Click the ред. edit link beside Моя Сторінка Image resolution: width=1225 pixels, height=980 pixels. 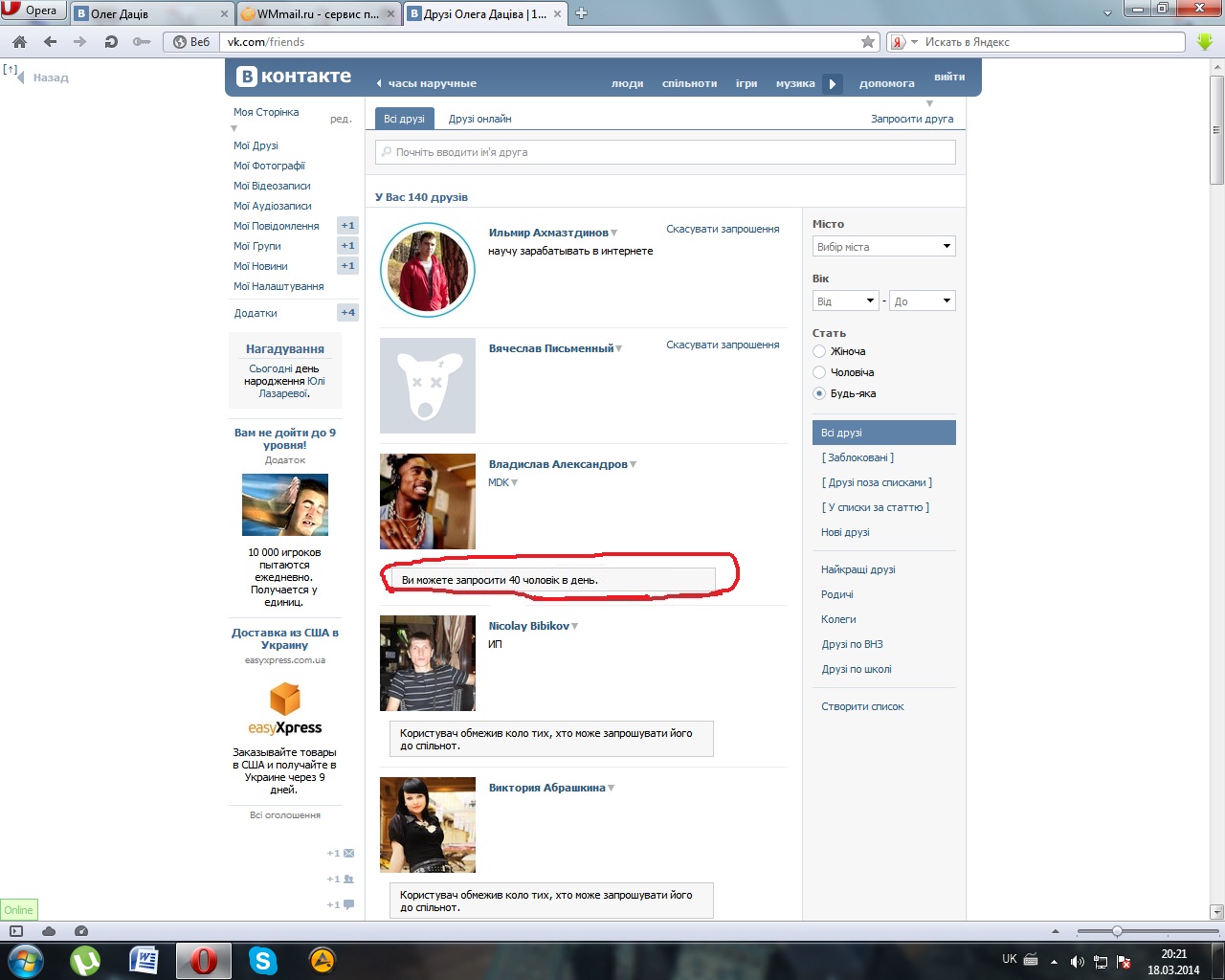pyautogui.click(x=341, y=119)
